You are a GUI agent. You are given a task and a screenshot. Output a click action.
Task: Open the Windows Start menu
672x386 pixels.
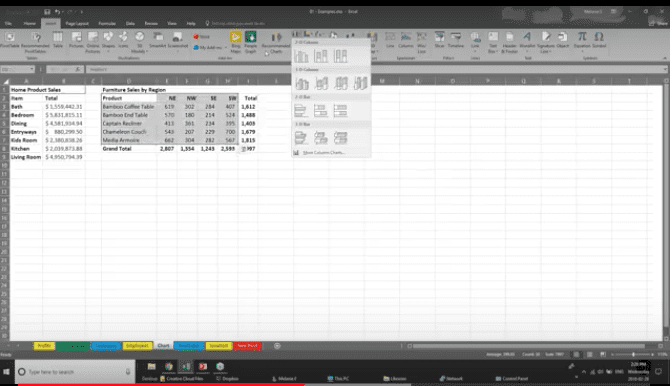pyautogui.click(x=7, y=371)
